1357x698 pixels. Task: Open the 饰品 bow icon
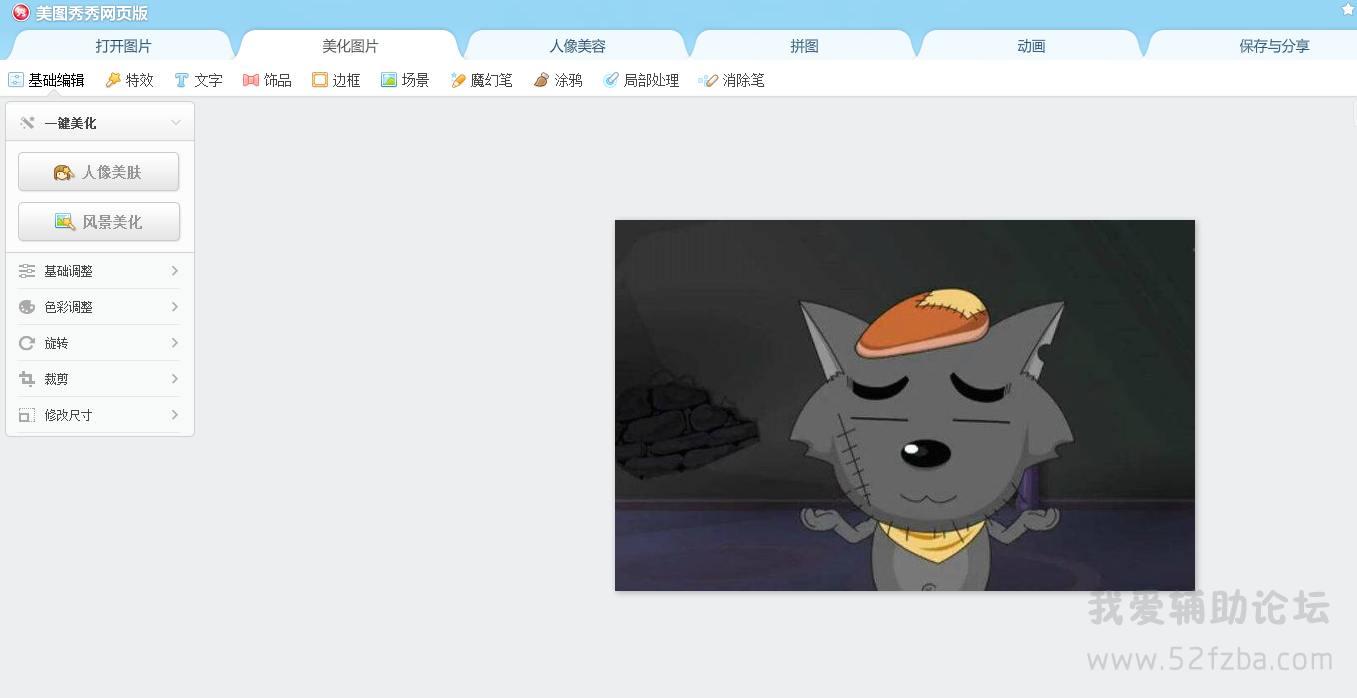pyautogui.click(x=251, y=80)
